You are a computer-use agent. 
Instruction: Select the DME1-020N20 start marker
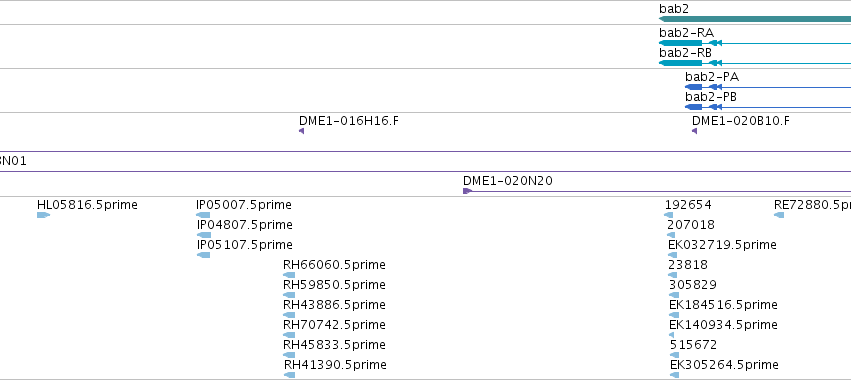467,191
